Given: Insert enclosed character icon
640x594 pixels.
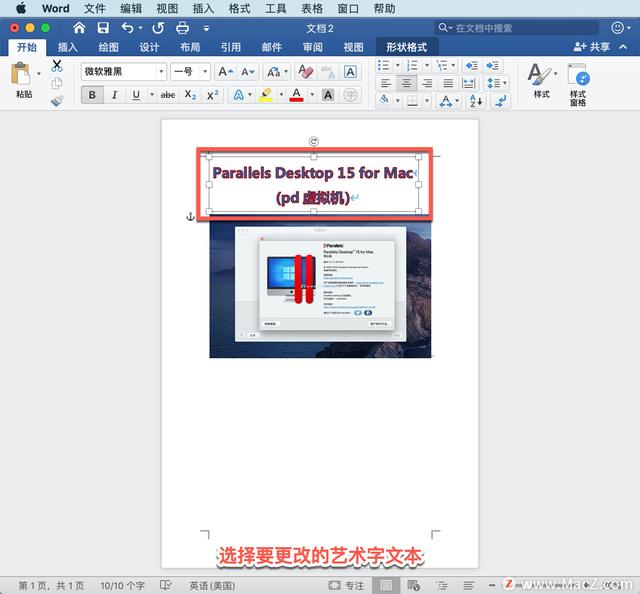Looking at the screenshot, I should point(350,95).
